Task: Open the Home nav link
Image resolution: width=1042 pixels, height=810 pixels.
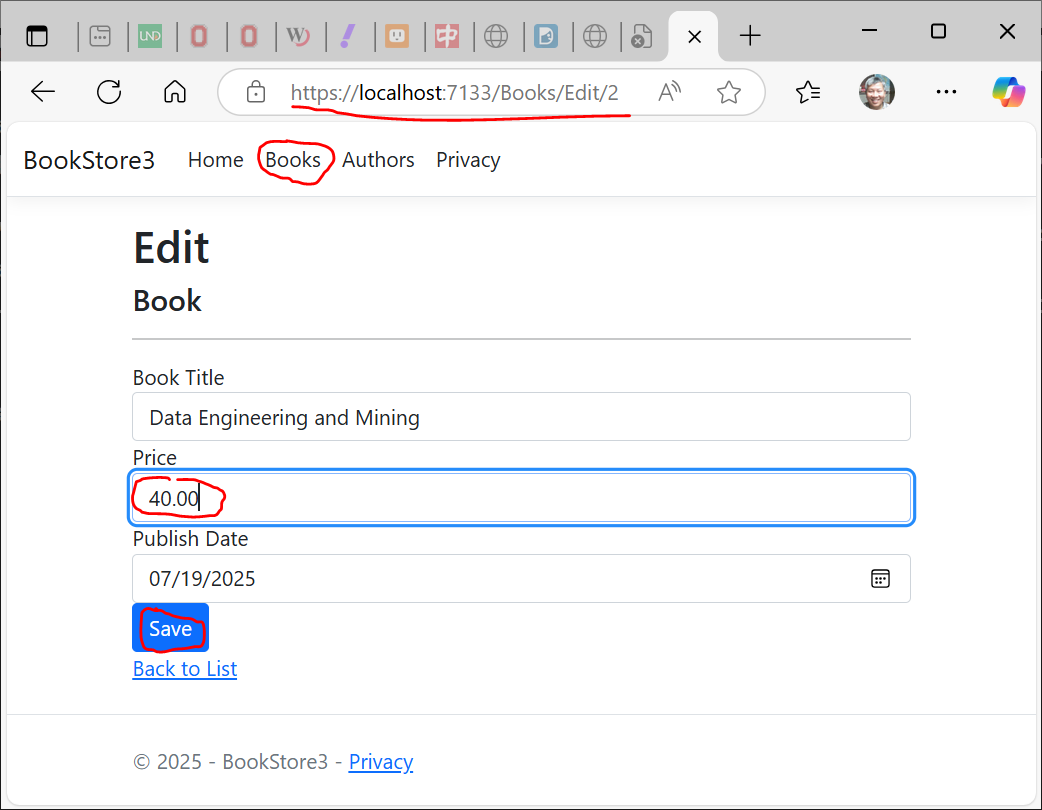Action: 215,159
